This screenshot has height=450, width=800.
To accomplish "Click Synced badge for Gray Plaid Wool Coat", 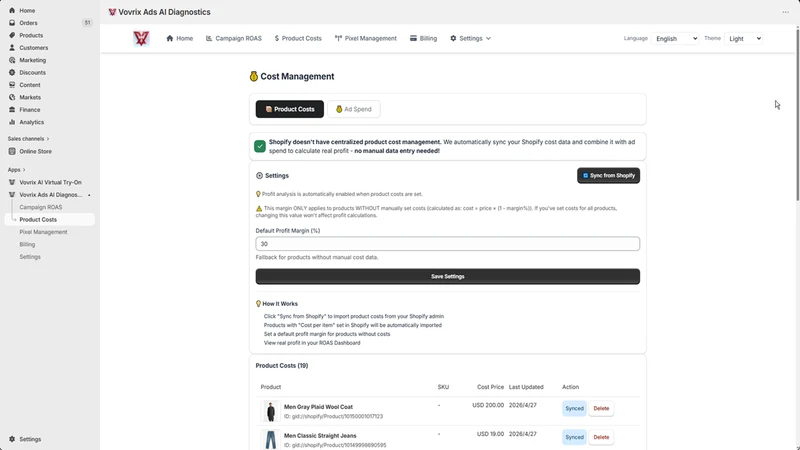I will 574,408.
